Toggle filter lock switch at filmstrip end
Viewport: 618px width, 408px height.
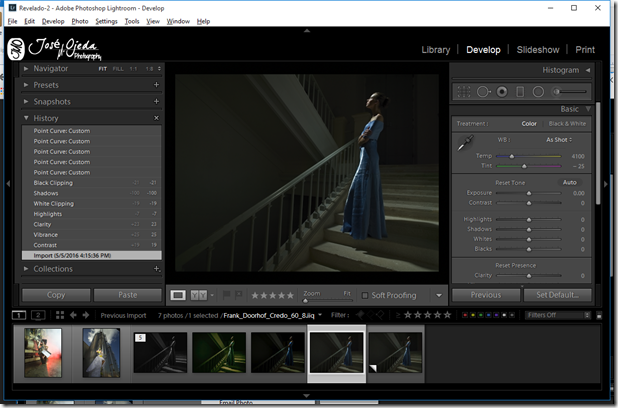[x=599, y=315]
